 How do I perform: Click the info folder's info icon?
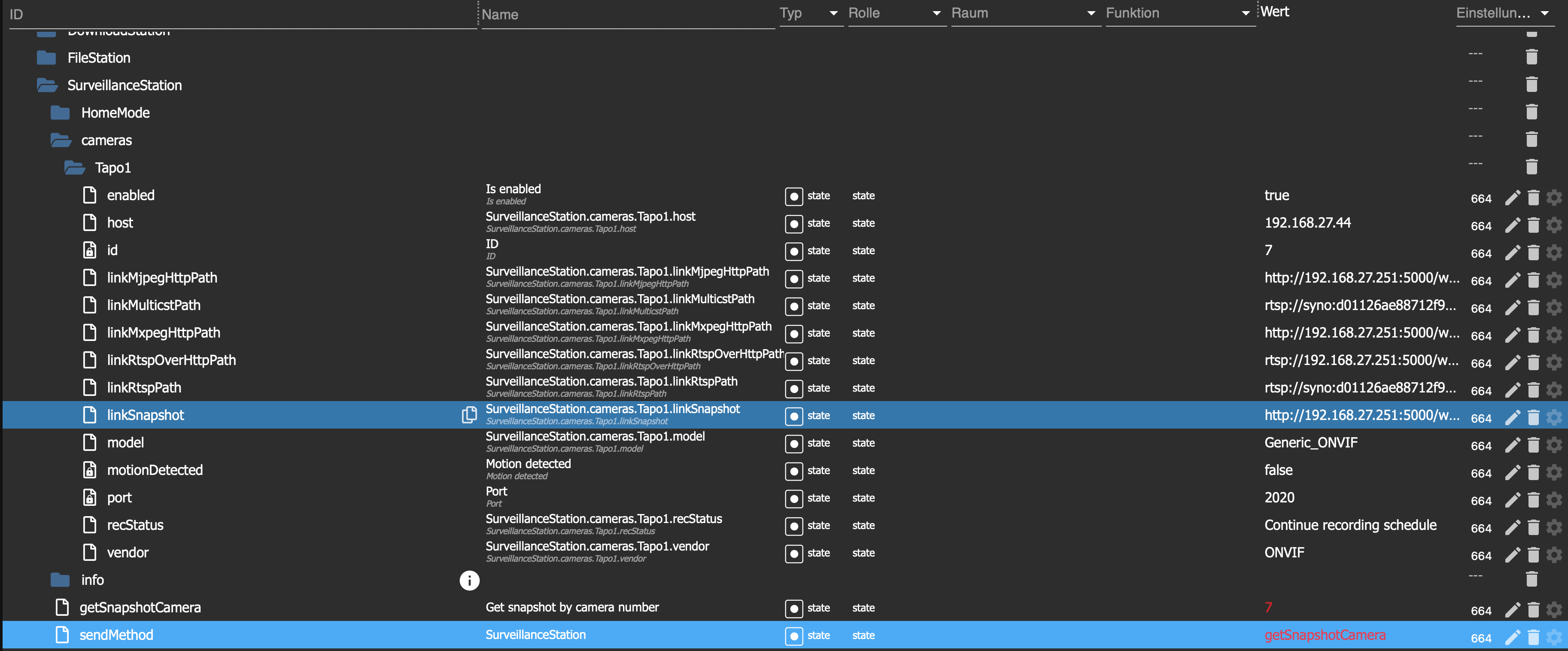[469, 580]
